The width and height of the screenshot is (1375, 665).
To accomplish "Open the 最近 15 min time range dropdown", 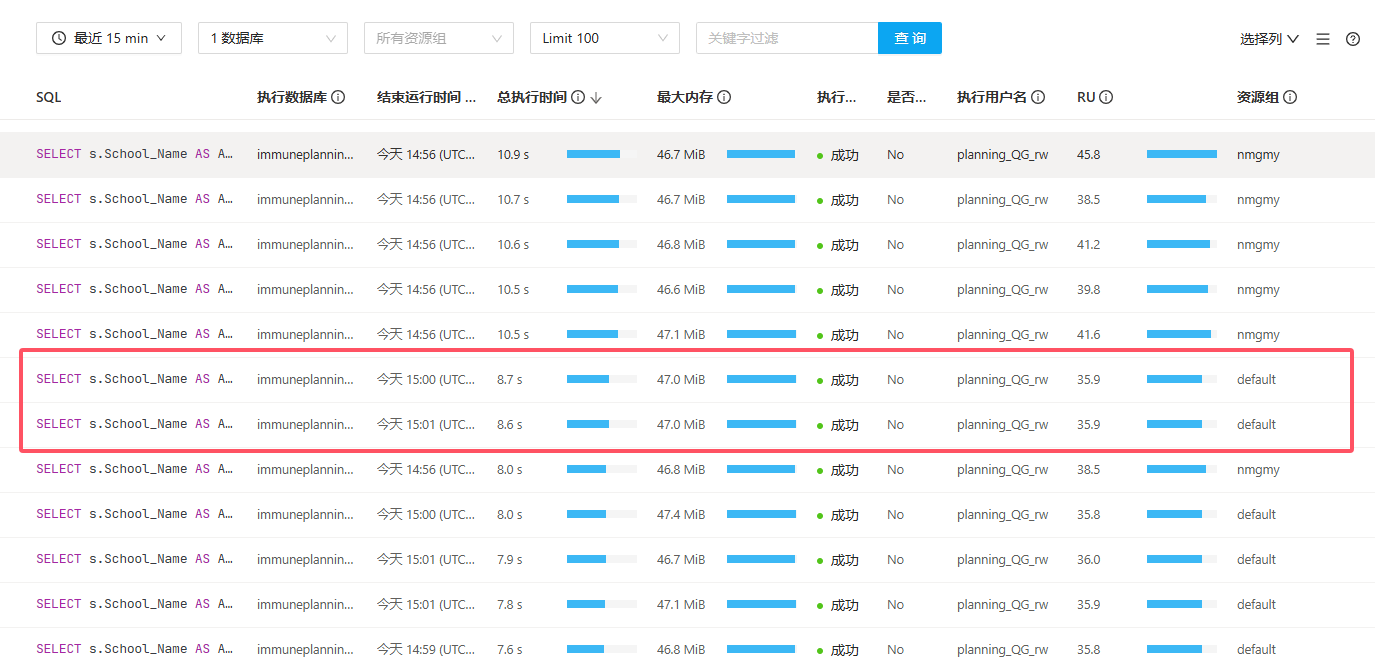I will tap(109, 38).
